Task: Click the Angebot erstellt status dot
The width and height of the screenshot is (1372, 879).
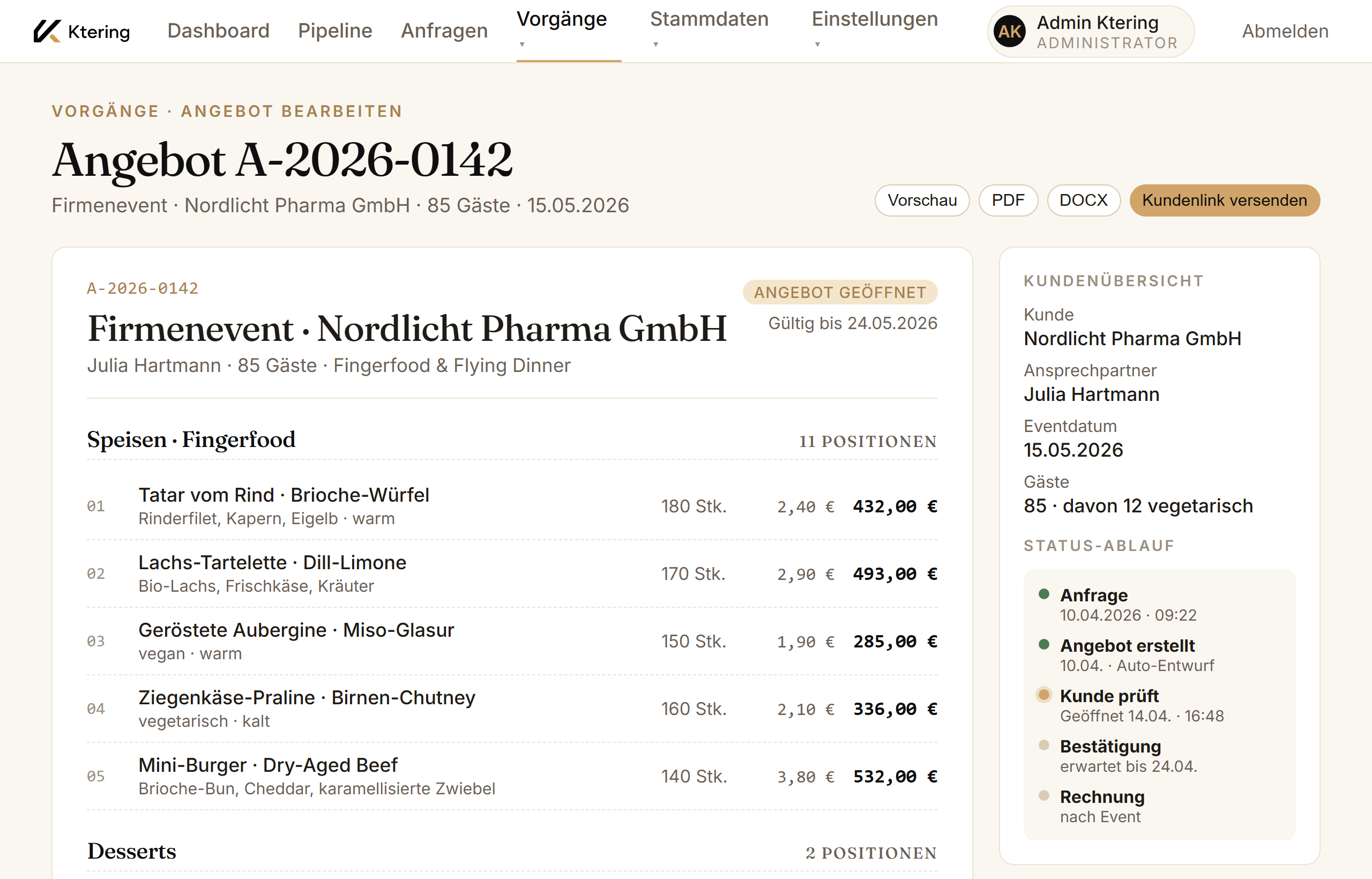Action: (x=1044, y=644)
